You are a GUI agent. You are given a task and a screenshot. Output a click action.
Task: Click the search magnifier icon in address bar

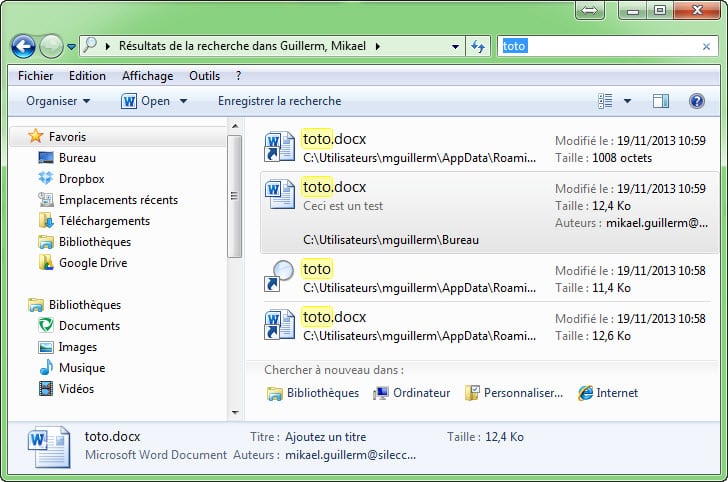(x=90, y=46)
